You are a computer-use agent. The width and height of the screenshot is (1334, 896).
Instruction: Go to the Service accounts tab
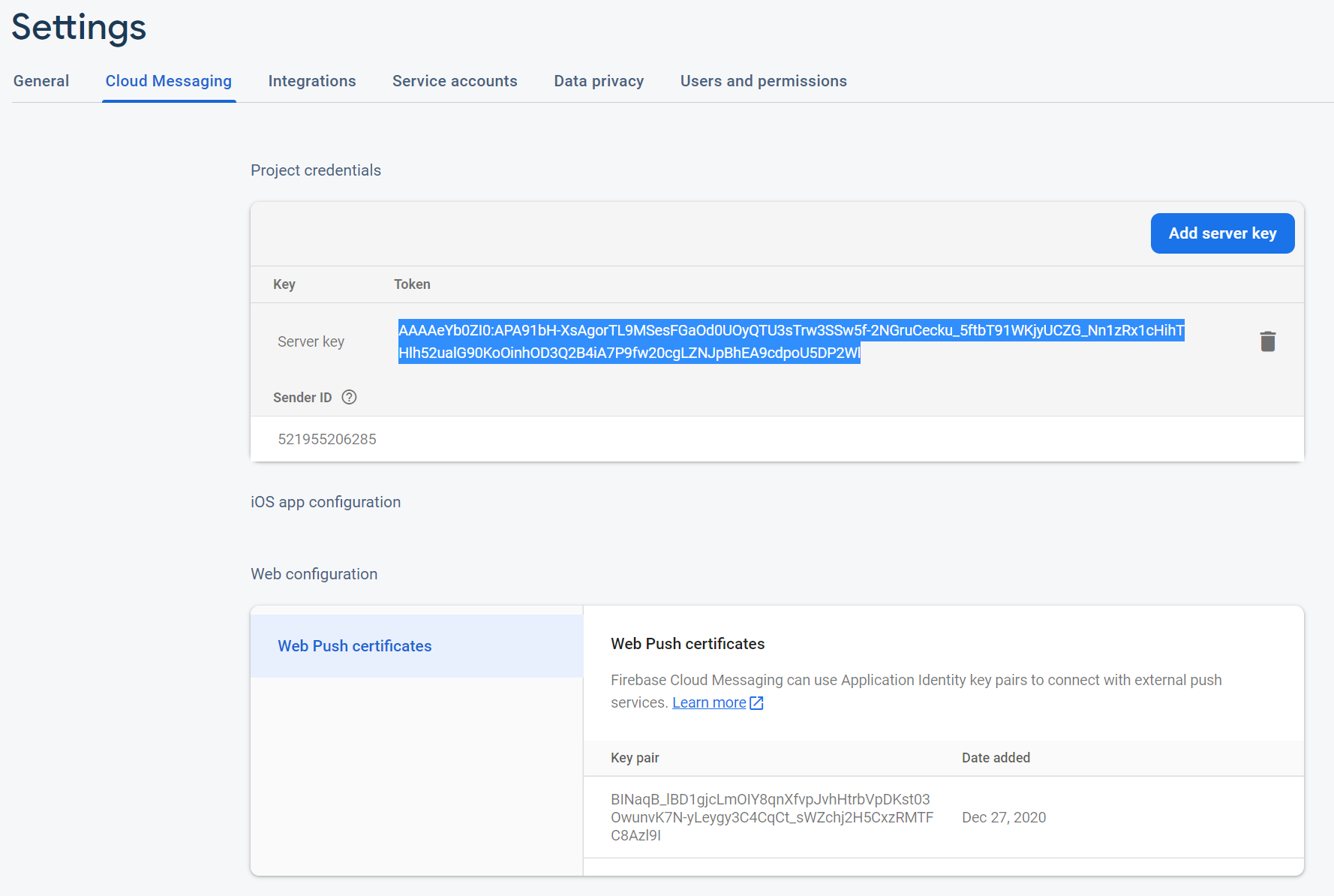tap(455, 81)
